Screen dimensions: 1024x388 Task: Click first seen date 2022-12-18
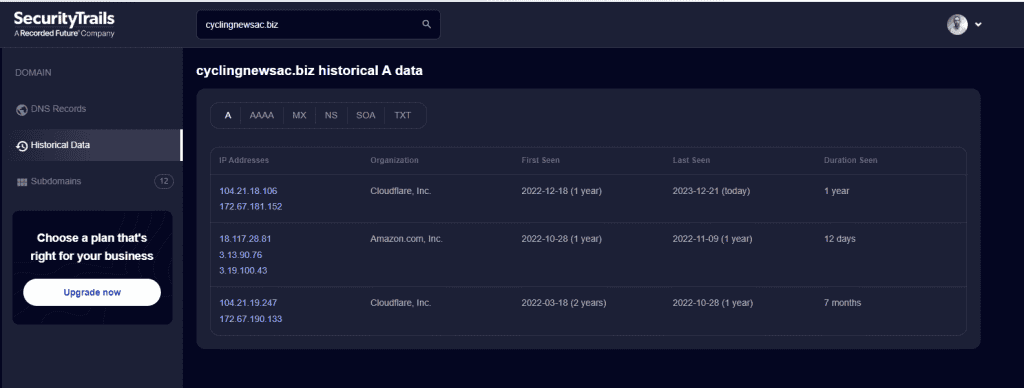[x=561, y=191]
